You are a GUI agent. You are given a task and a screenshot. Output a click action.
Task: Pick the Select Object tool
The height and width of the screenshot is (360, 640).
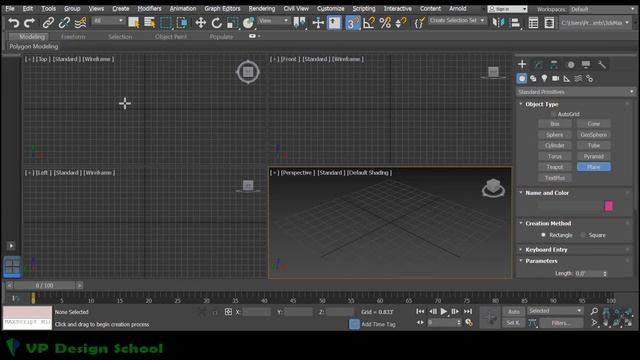coord(133,23)
